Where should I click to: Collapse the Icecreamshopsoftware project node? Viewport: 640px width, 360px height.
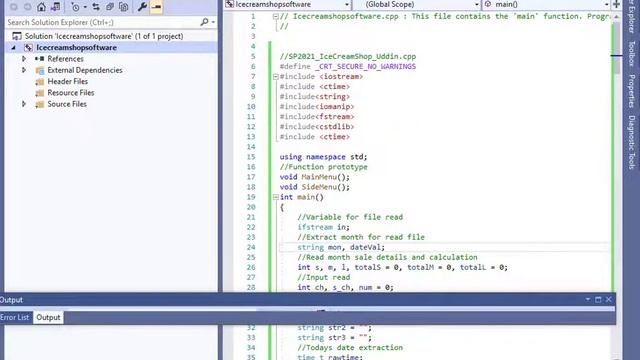point(14,48)
